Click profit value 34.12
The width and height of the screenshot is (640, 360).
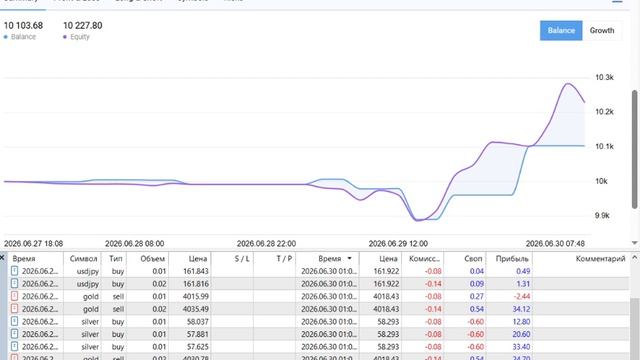pyautogui.click(x=521, y=309)
